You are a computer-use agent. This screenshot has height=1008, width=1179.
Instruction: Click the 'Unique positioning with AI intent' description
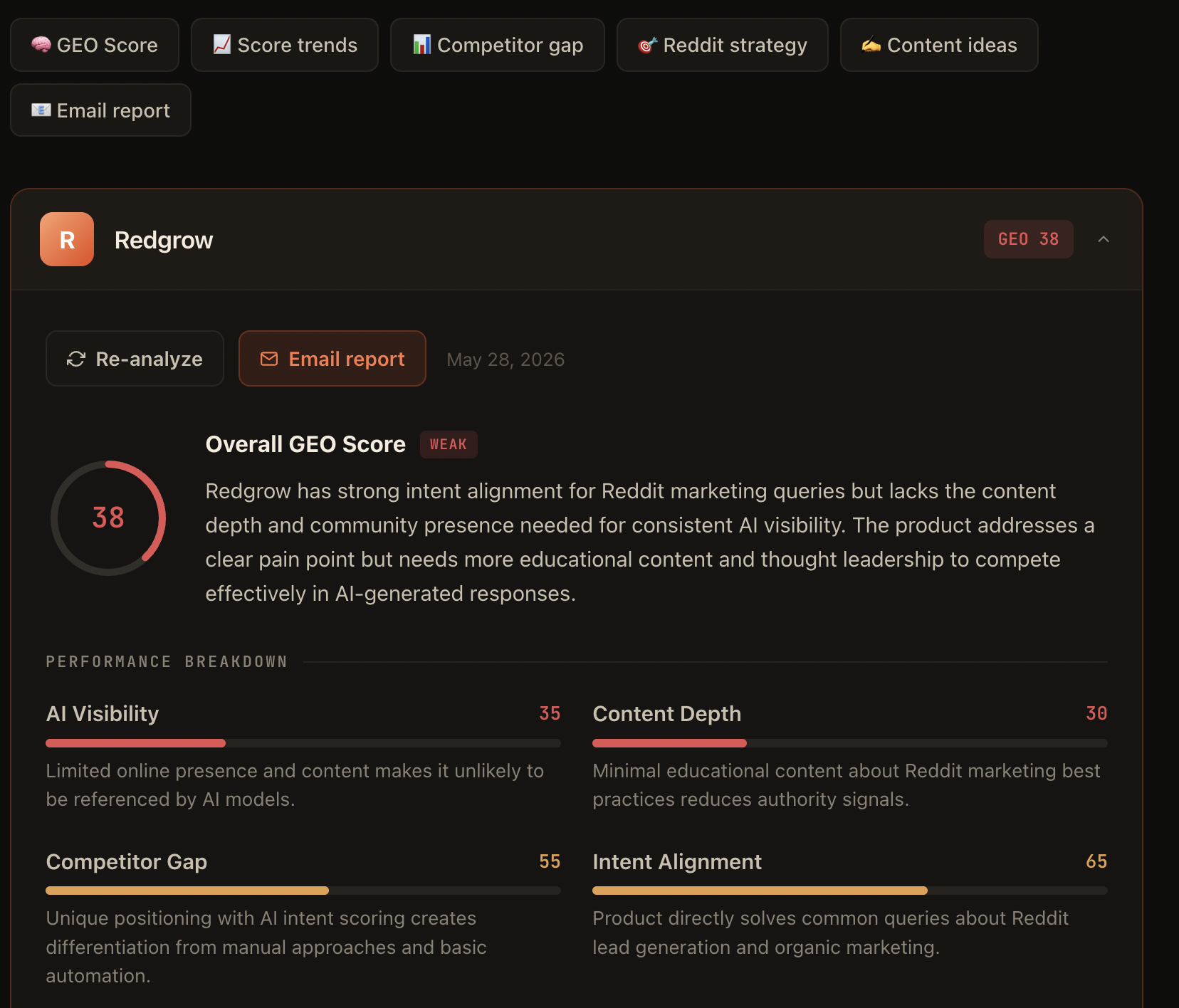pyautogui.click(x=266, y=947)
